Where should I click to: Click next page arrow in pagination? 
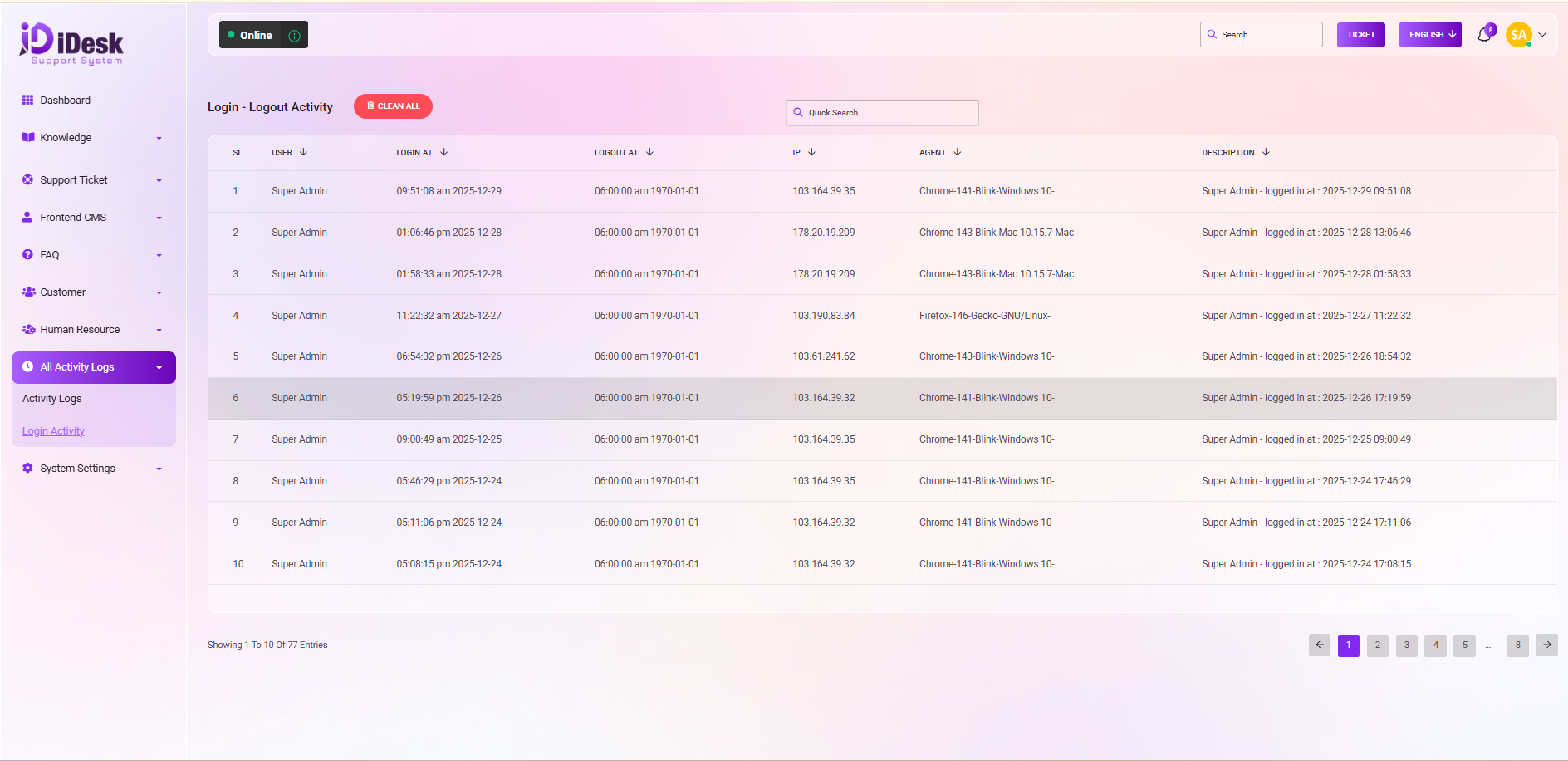pyautogui.click(x=1546, y=645)
